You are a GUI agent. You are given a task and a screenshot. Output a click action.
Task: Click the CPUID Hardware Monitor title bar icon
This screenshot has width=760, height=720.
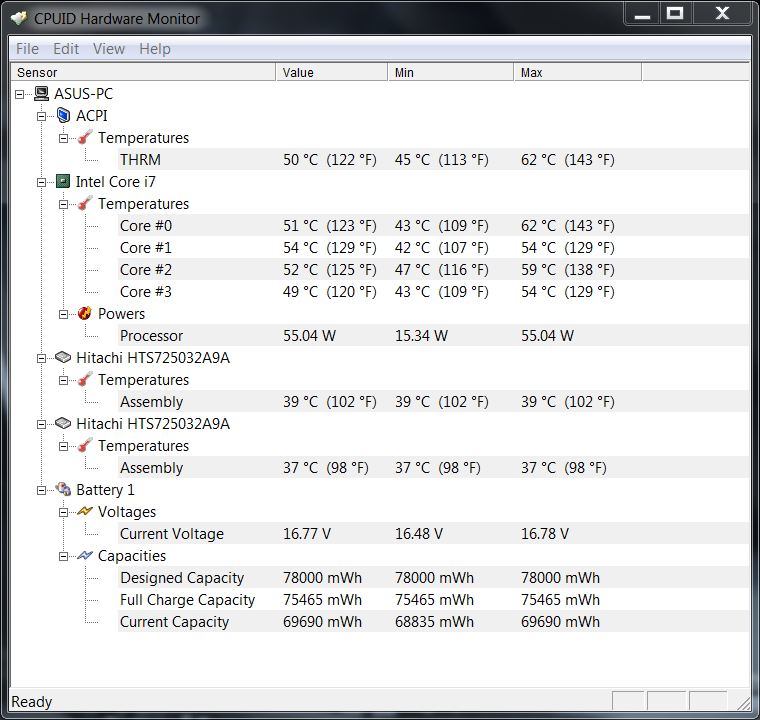pos(19,18)
